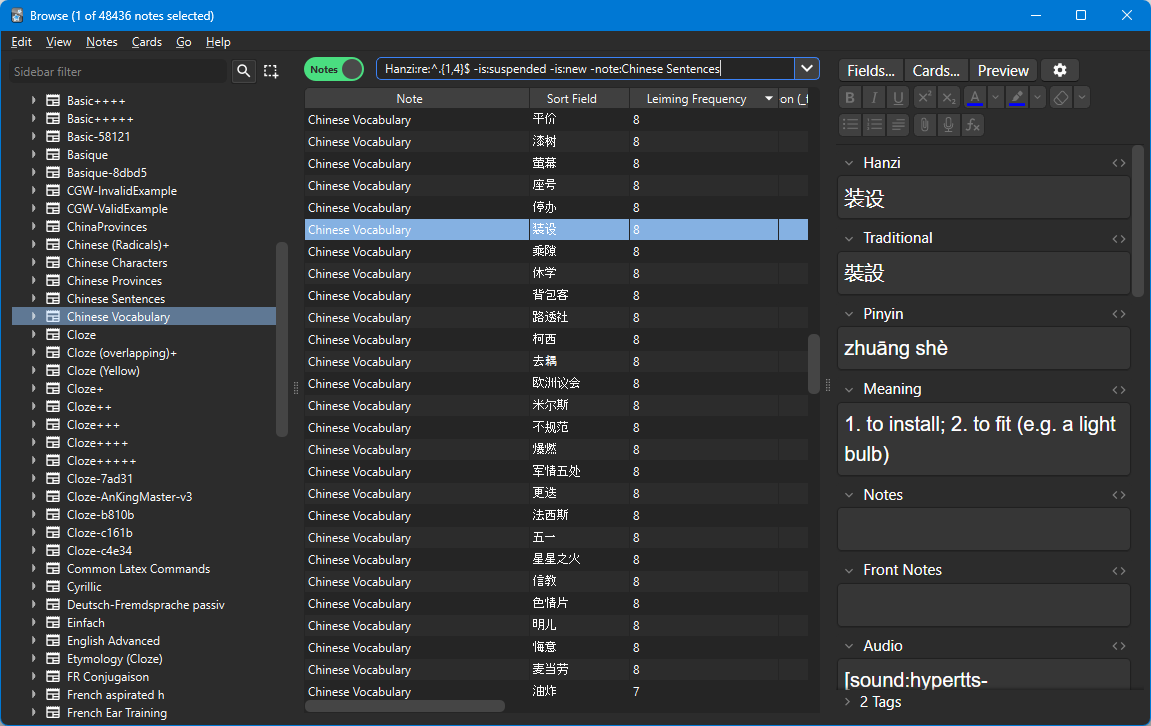
Task: Click the Preview button
Action: 1003,70
